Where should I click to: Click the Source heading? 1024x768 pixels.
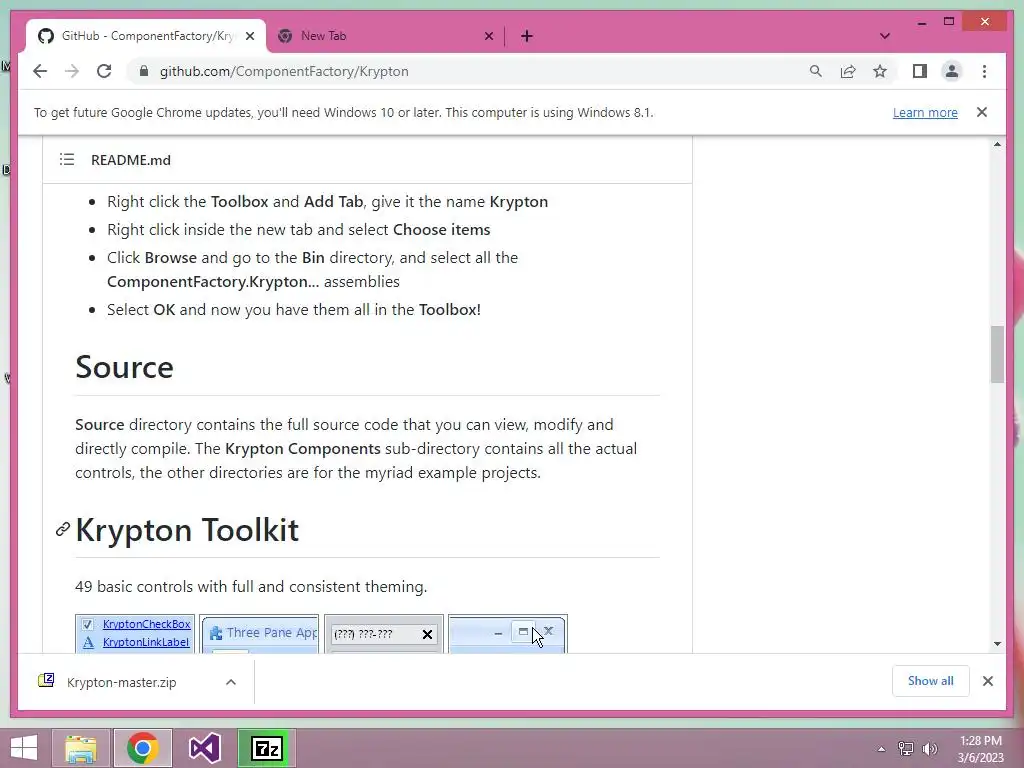pyautogui.click(x=124, y=367)
